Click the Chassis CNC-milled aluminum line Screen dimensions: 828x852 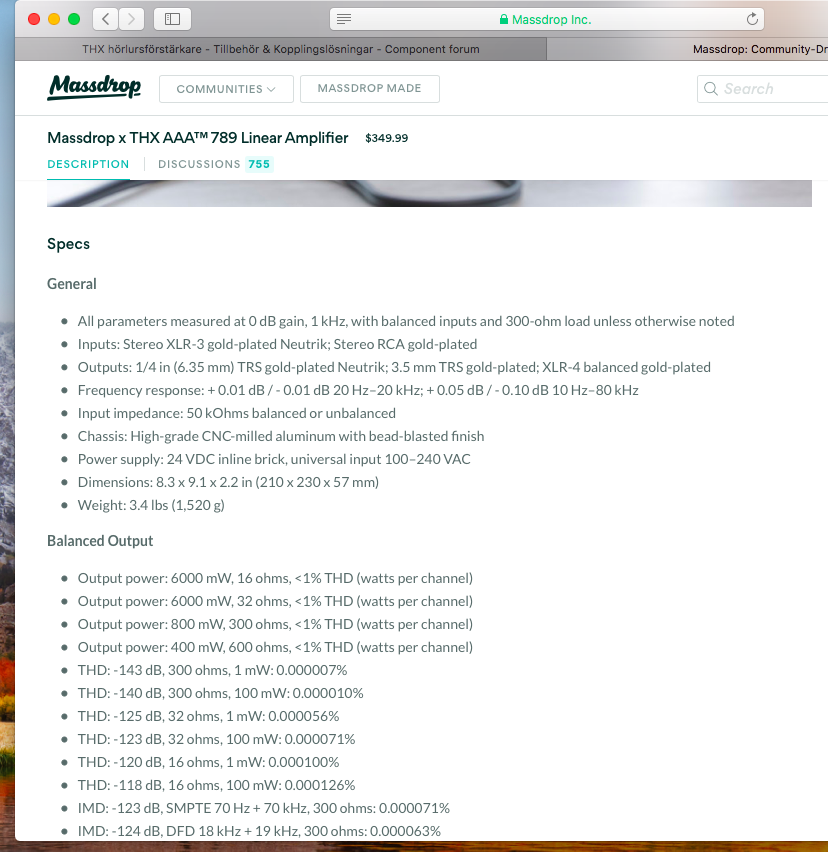pos(281,436)
